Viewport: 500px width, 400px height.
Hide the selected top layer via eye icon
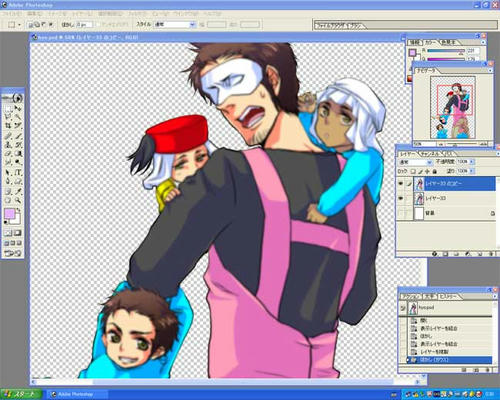(401, 184)
